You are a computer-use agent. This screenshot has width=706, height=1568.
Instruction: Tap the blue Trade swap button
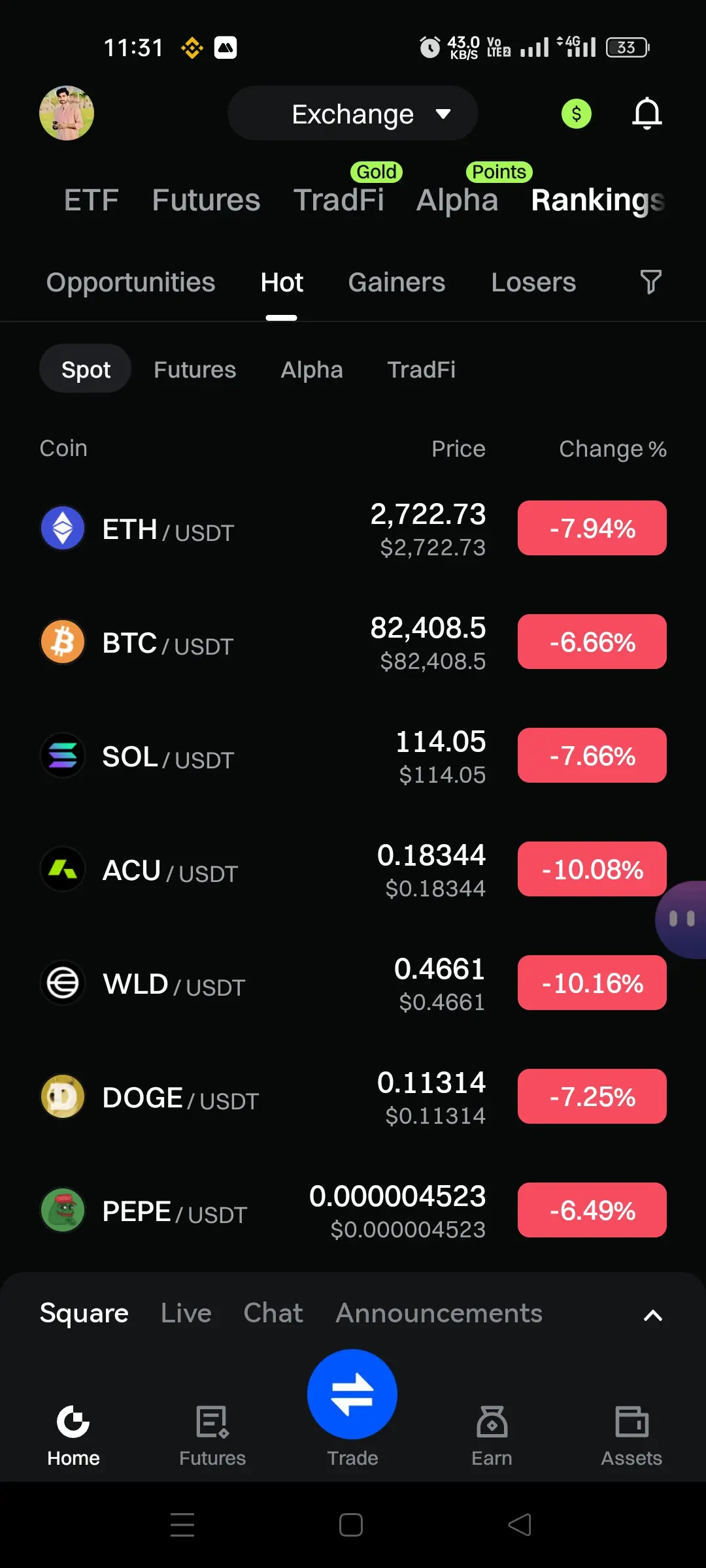pyautogui.click(x=352, y=1394)
